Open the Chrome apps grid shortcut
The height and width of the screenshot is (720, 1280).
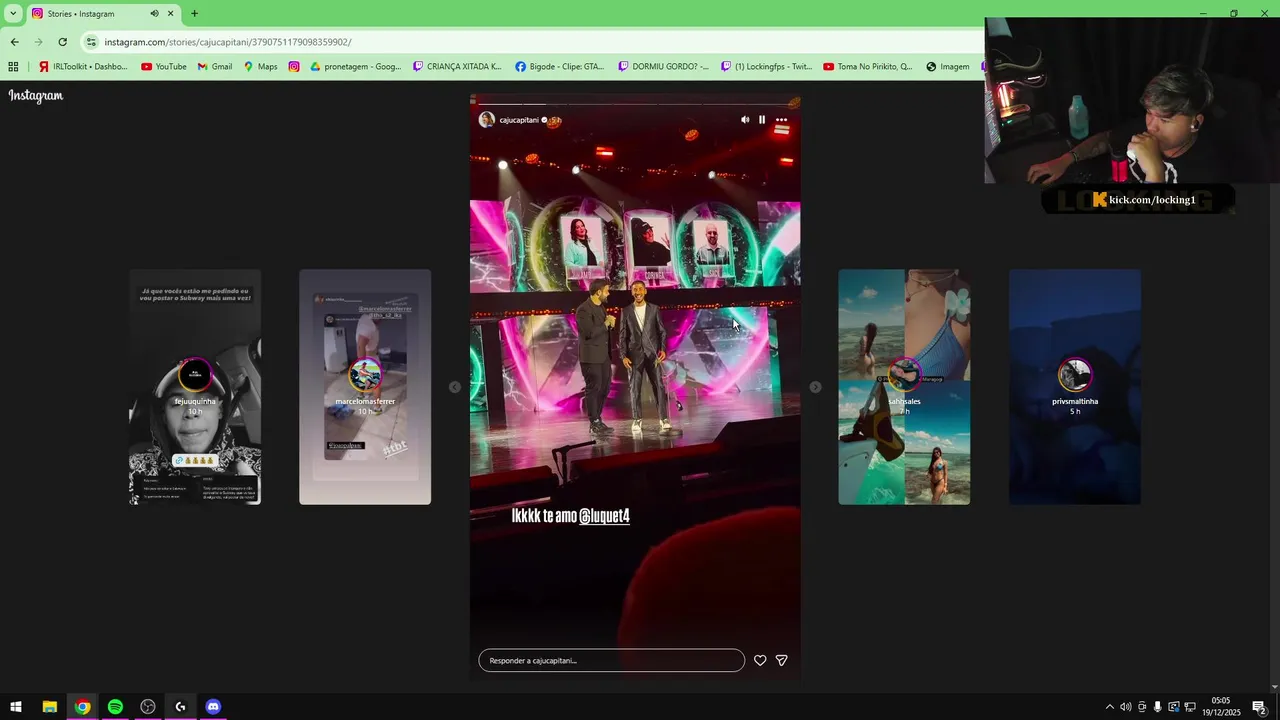(x=13, y=67)
